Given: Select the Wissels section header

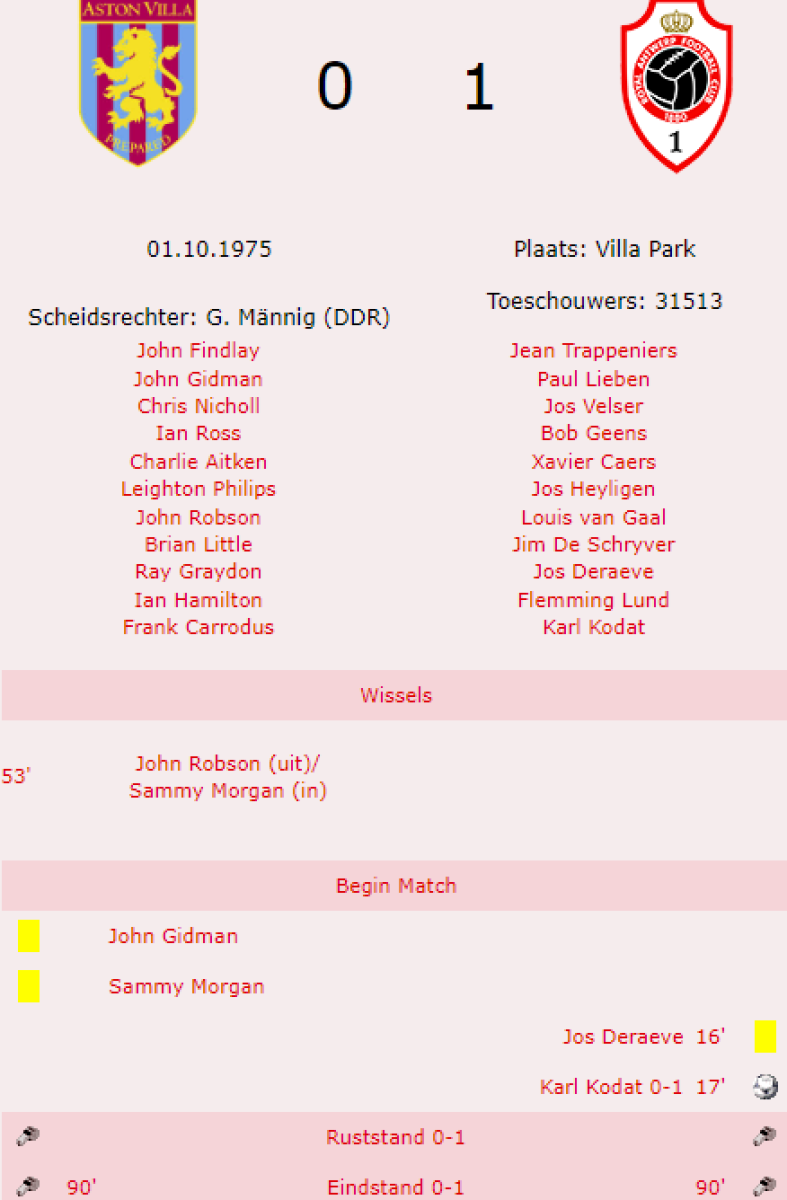Looking at the screenshot, I should click(x=396, y=695).
